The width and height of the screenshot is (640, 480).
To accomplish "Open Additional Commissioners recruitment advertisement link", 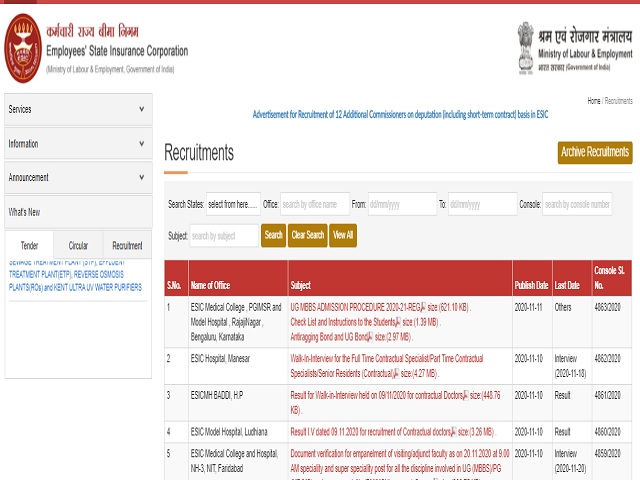I will pos(400,115).
